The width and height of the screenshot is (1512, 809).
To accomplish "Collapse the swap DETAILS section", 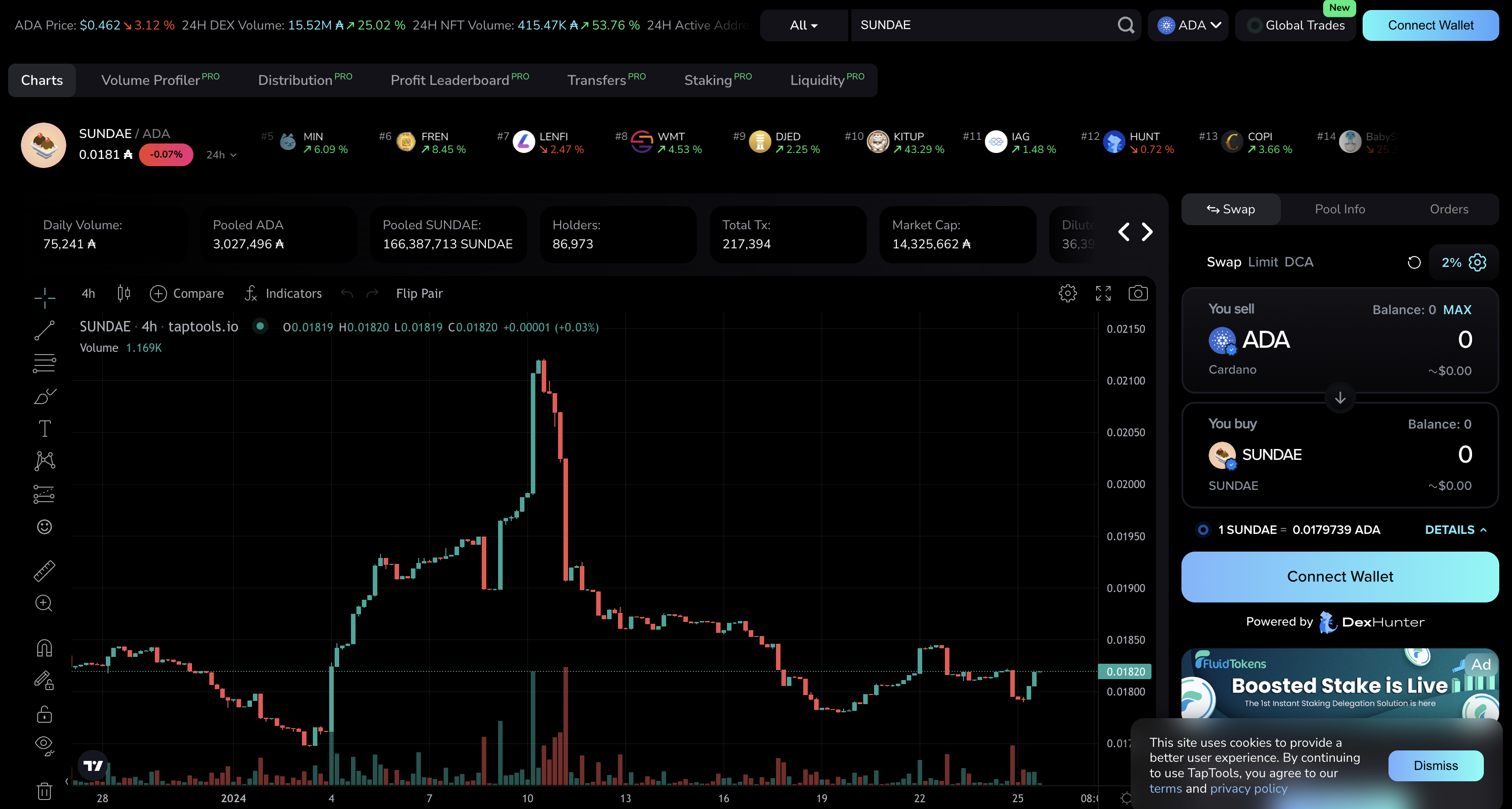I will pos(1454,529).
